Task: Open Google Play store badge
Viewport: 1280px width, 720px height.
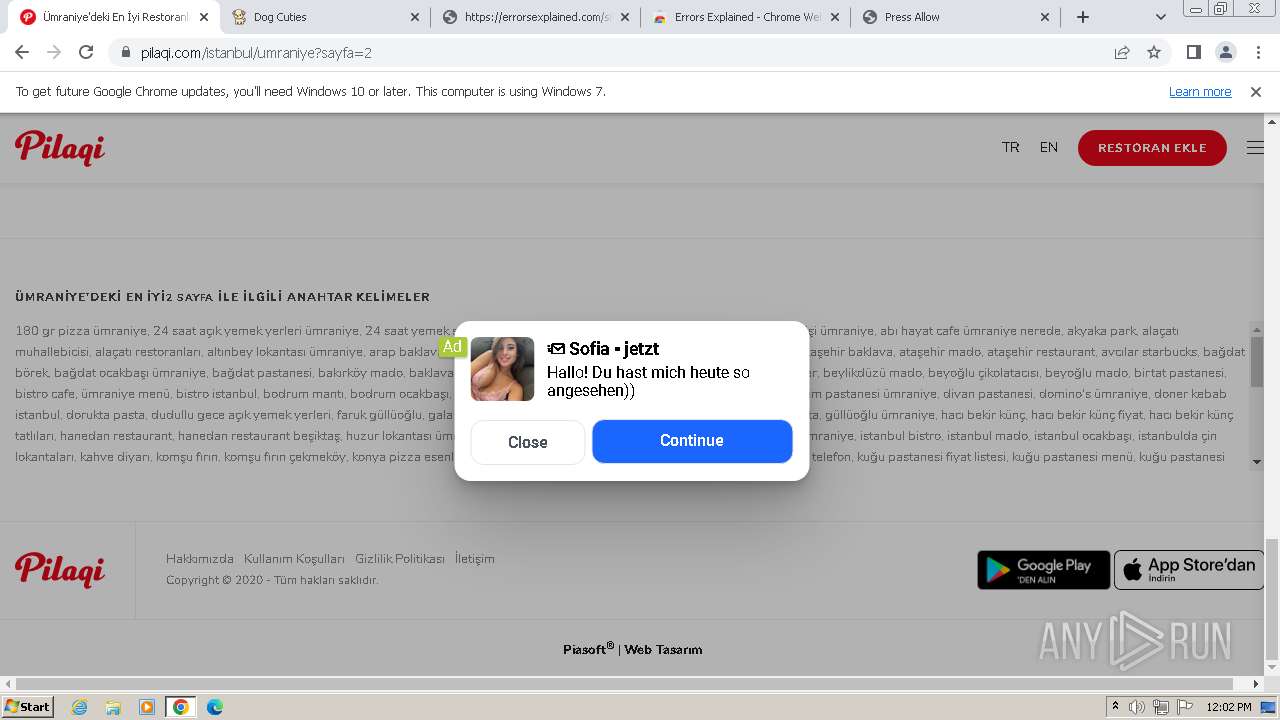Action: click(1043, 570)
